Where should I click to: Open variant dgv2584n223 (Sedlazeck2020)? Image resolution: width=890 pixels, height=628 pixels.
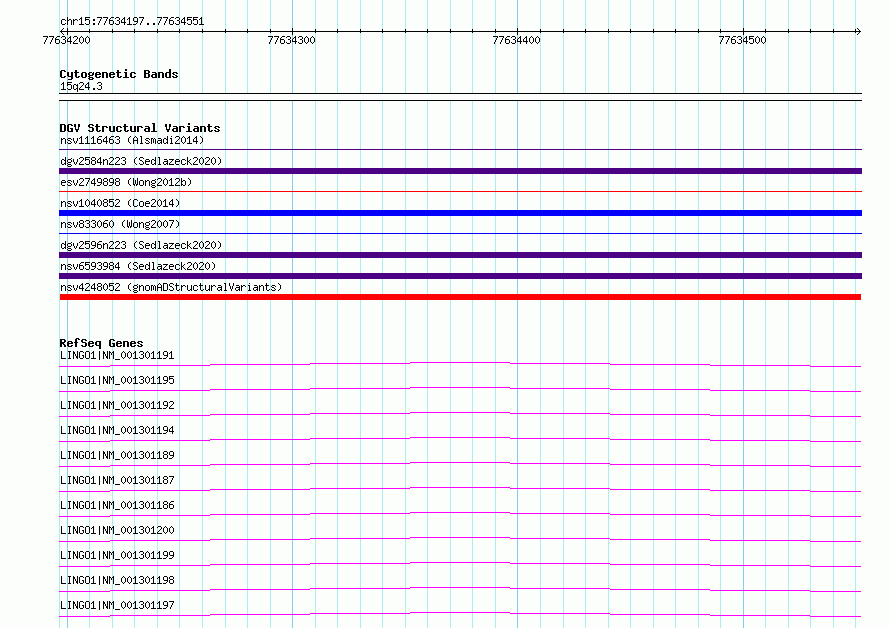(x=141, y=161)
